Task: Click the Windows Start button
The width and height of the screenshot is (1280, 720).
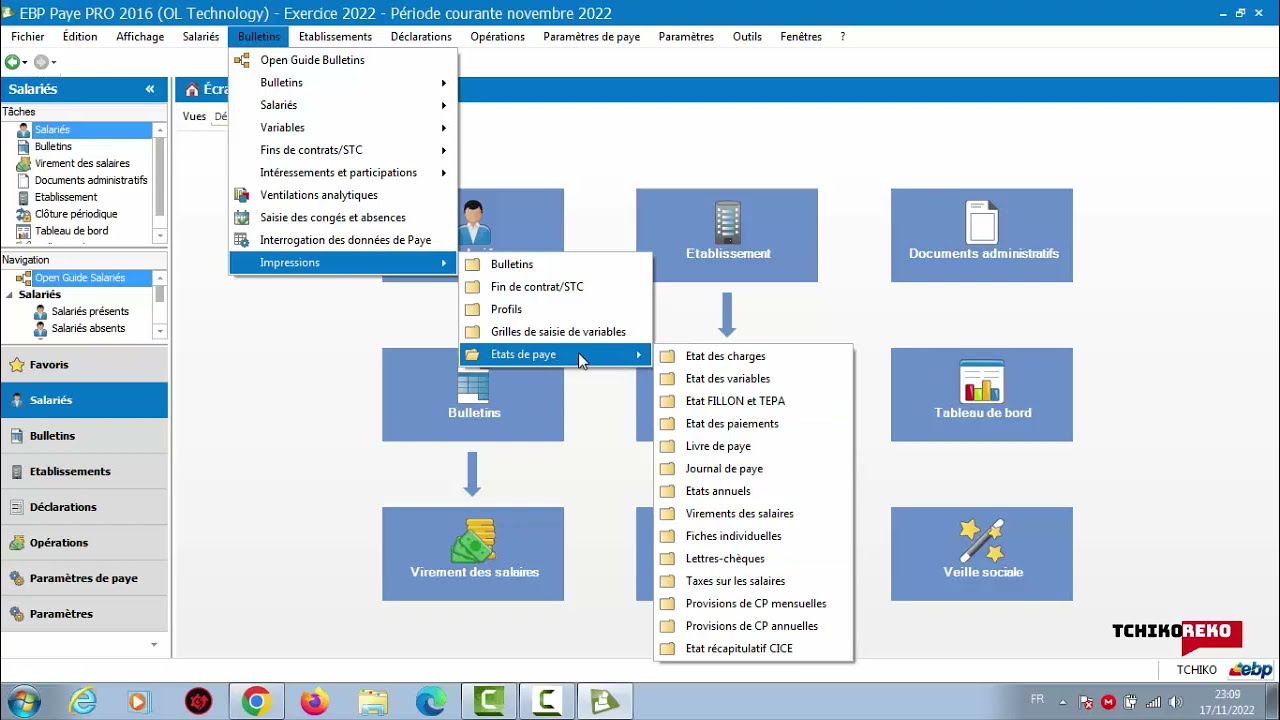Action: coord(24,702)
